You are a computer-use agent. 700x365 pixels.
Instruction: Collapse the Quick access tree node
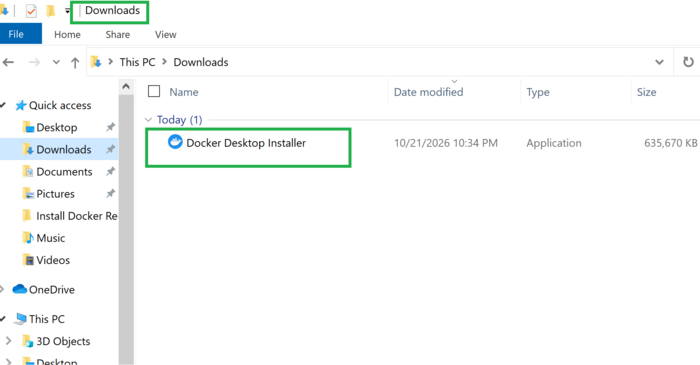[x=3, y=105]
